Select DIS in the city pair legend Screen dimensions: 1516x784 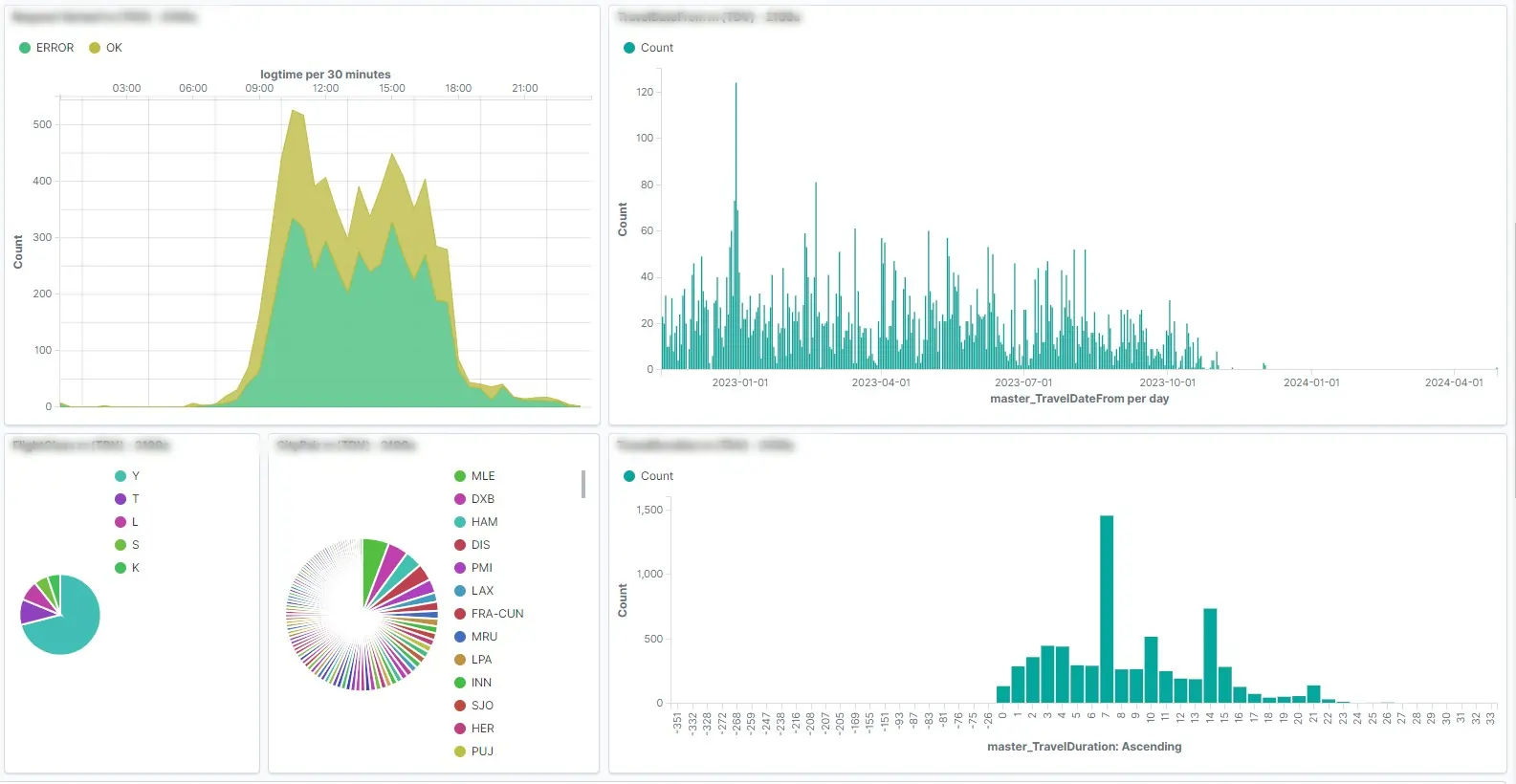(472, 545)
